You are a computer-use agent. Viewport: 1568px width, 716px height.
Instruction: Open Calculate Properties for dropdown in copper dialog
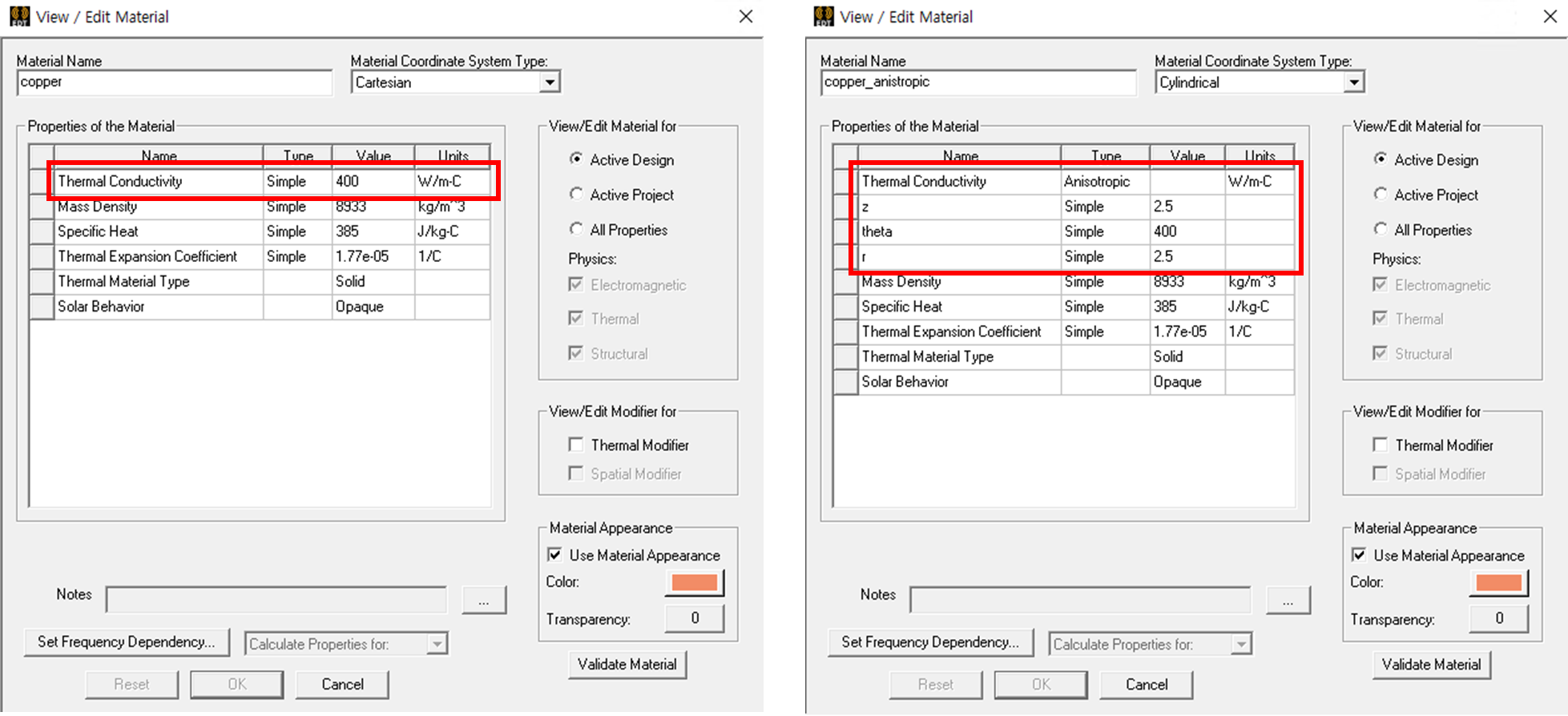[437, 644]
